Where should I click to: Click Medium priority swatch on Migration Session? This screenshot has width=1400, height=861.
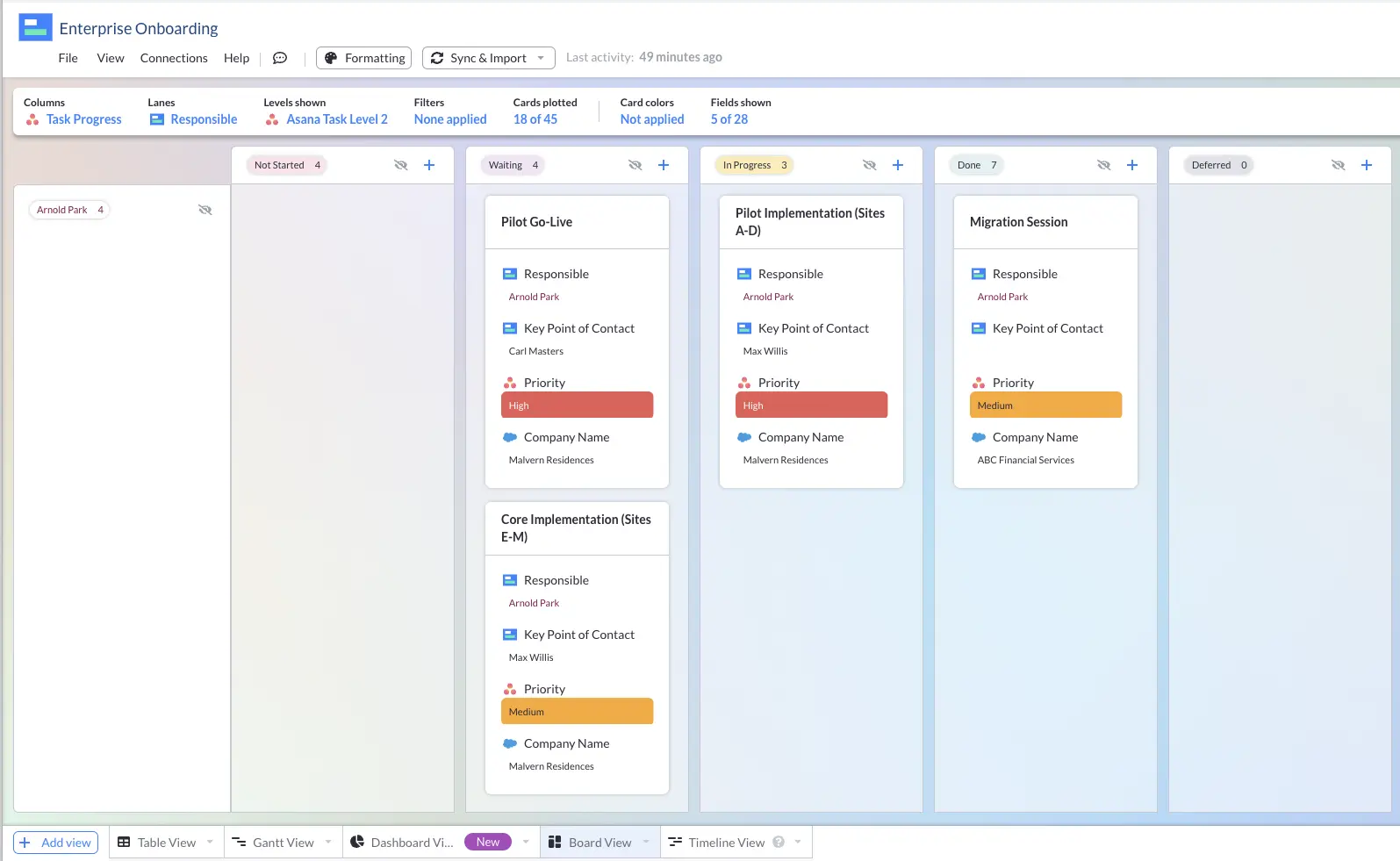point(1046,405)
